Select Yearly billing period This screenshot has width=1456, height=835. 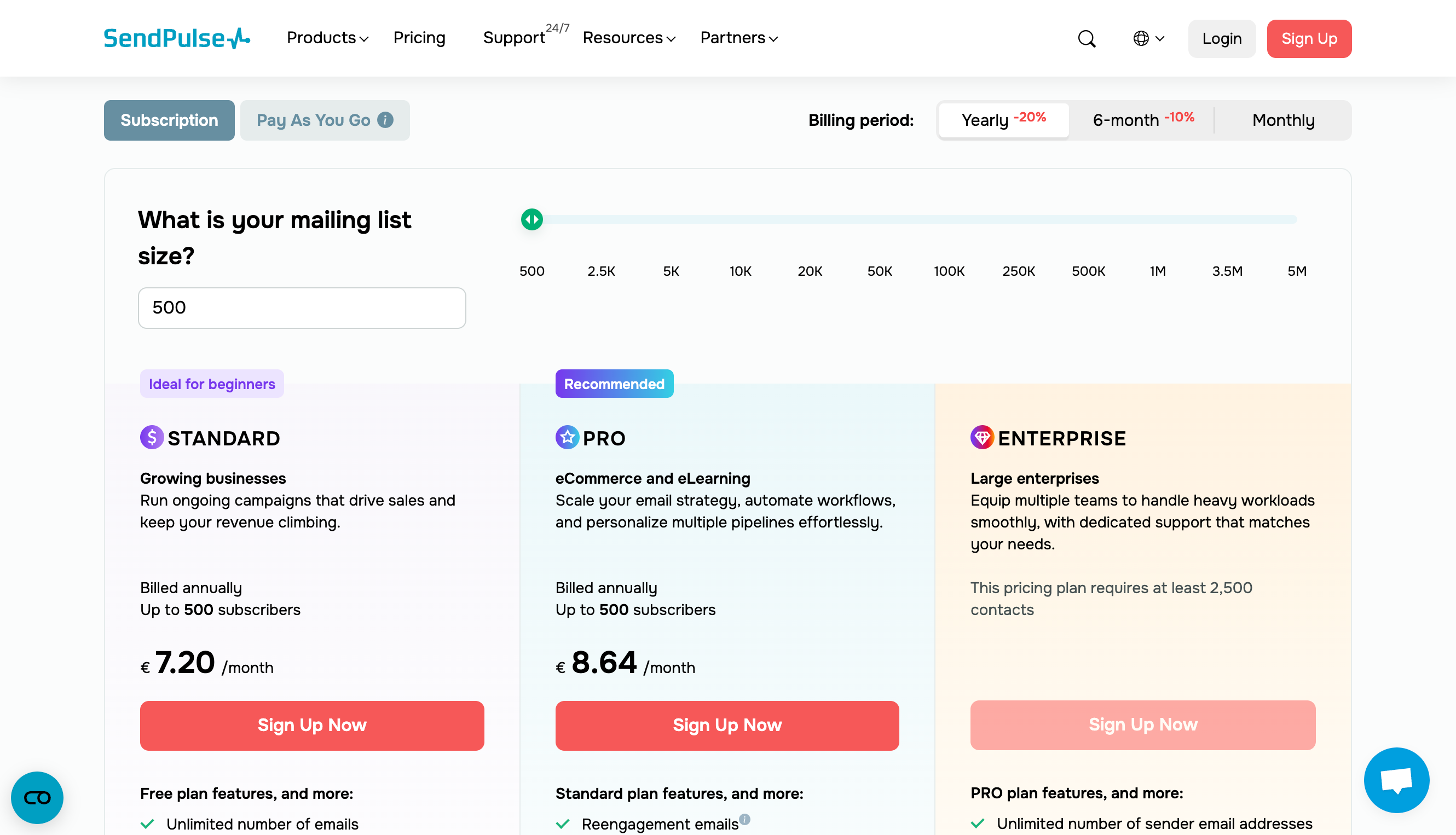(x=1003, y=120)
